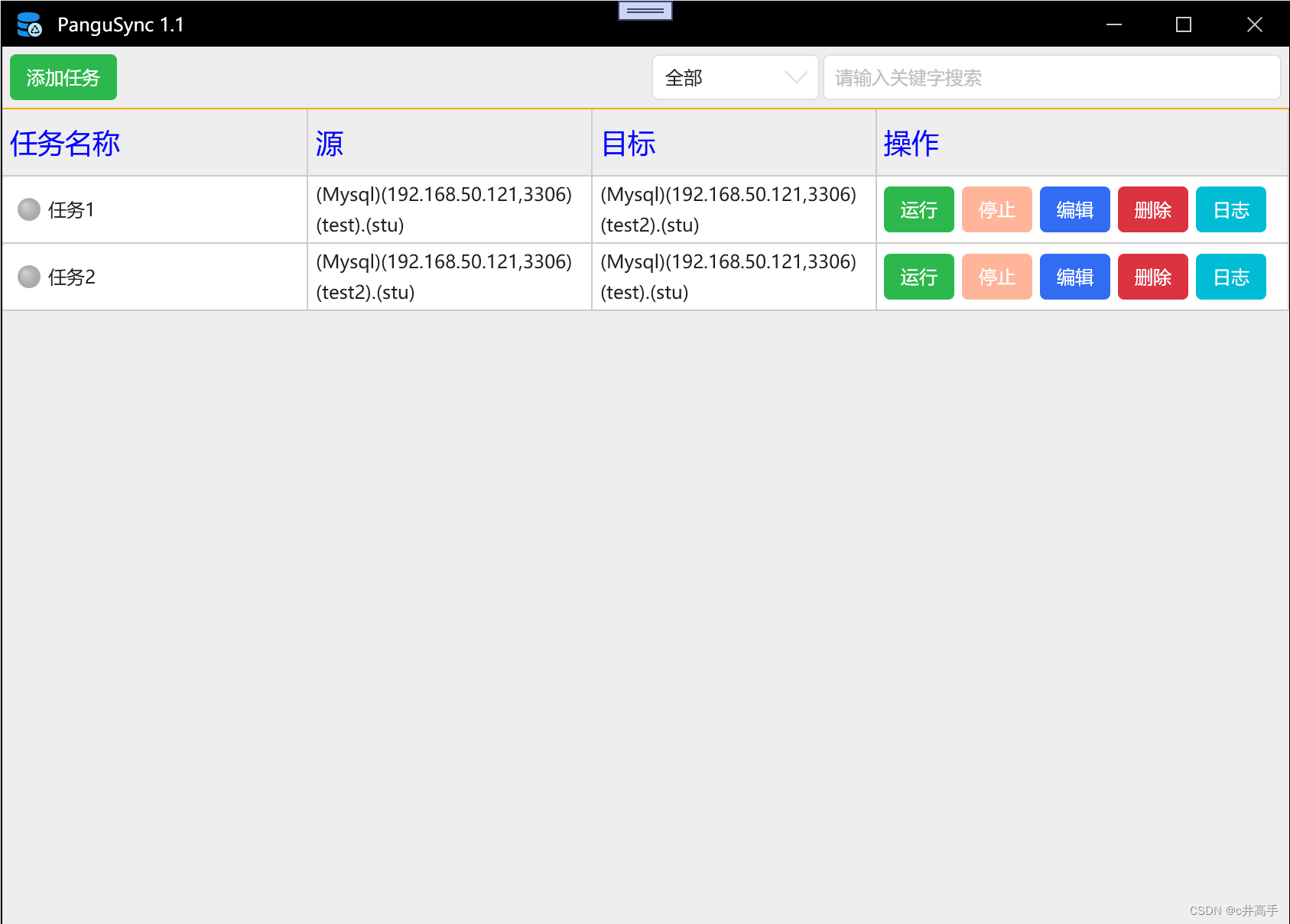Open the 日志 log for 任务1
Screen dimensions: 1290x924
1231,209
